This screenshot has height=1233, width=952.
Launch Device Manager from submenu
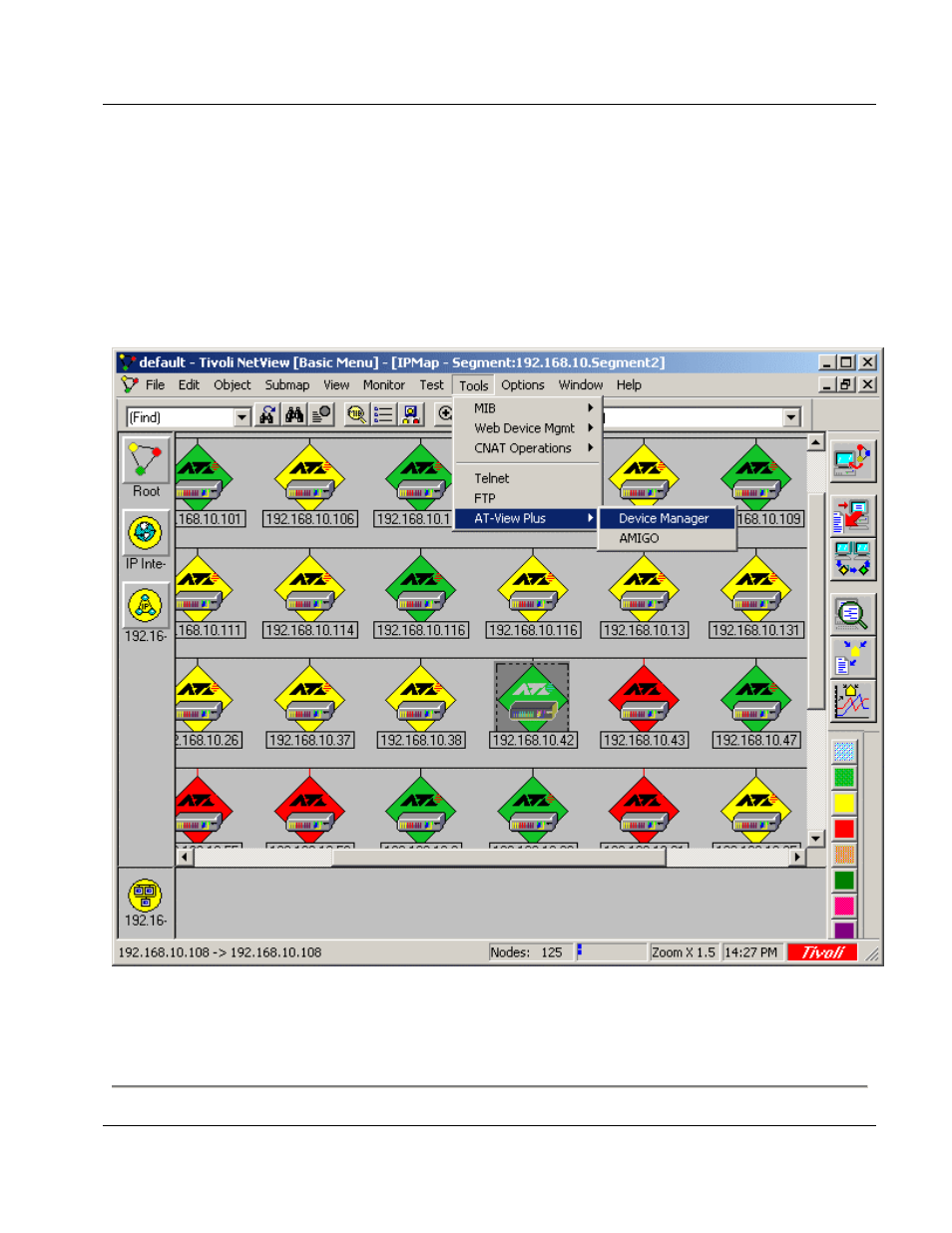pyautogui.click(x=667, y=518)
